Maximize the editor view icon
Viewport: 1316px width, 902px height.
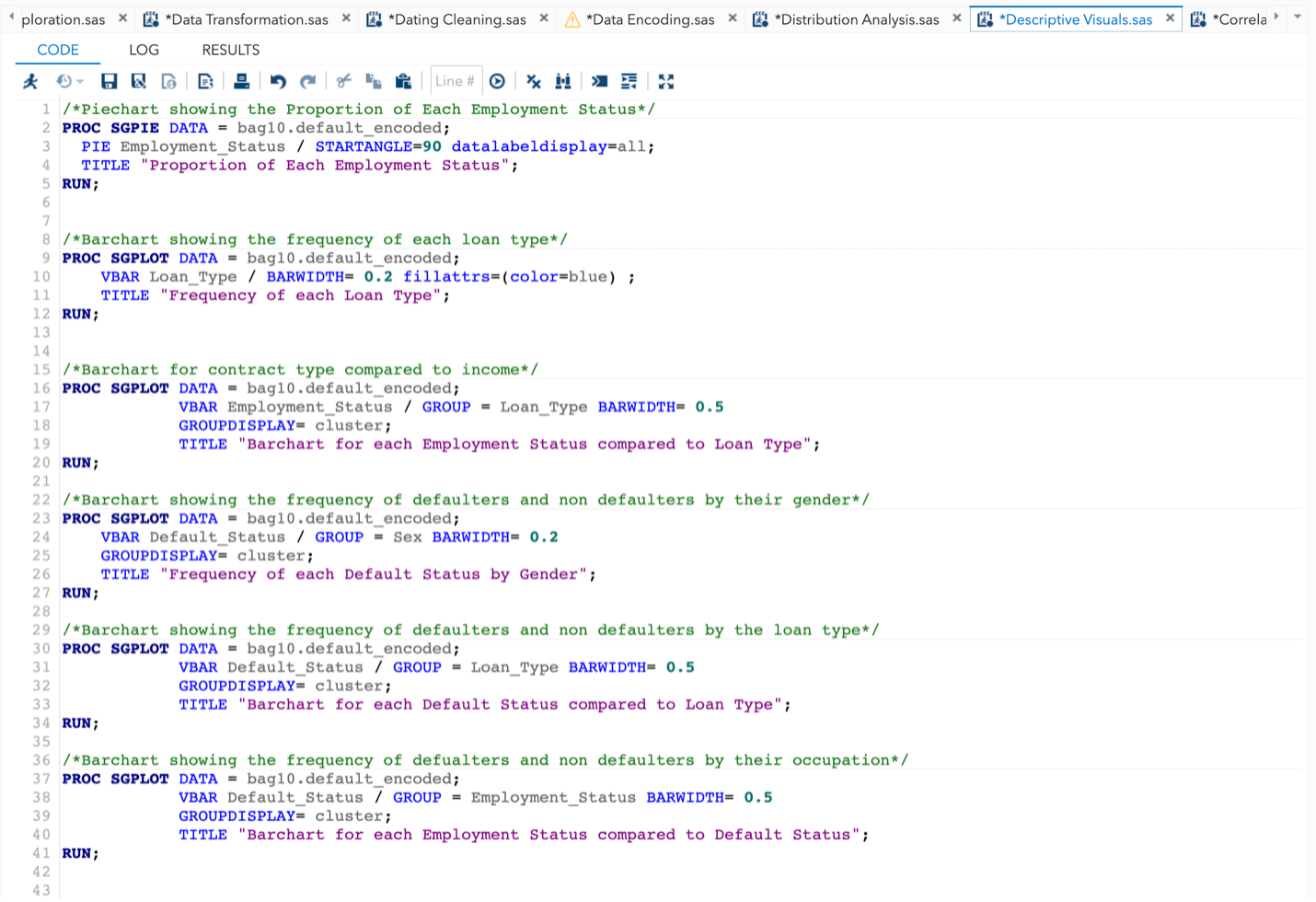point(666,81)
